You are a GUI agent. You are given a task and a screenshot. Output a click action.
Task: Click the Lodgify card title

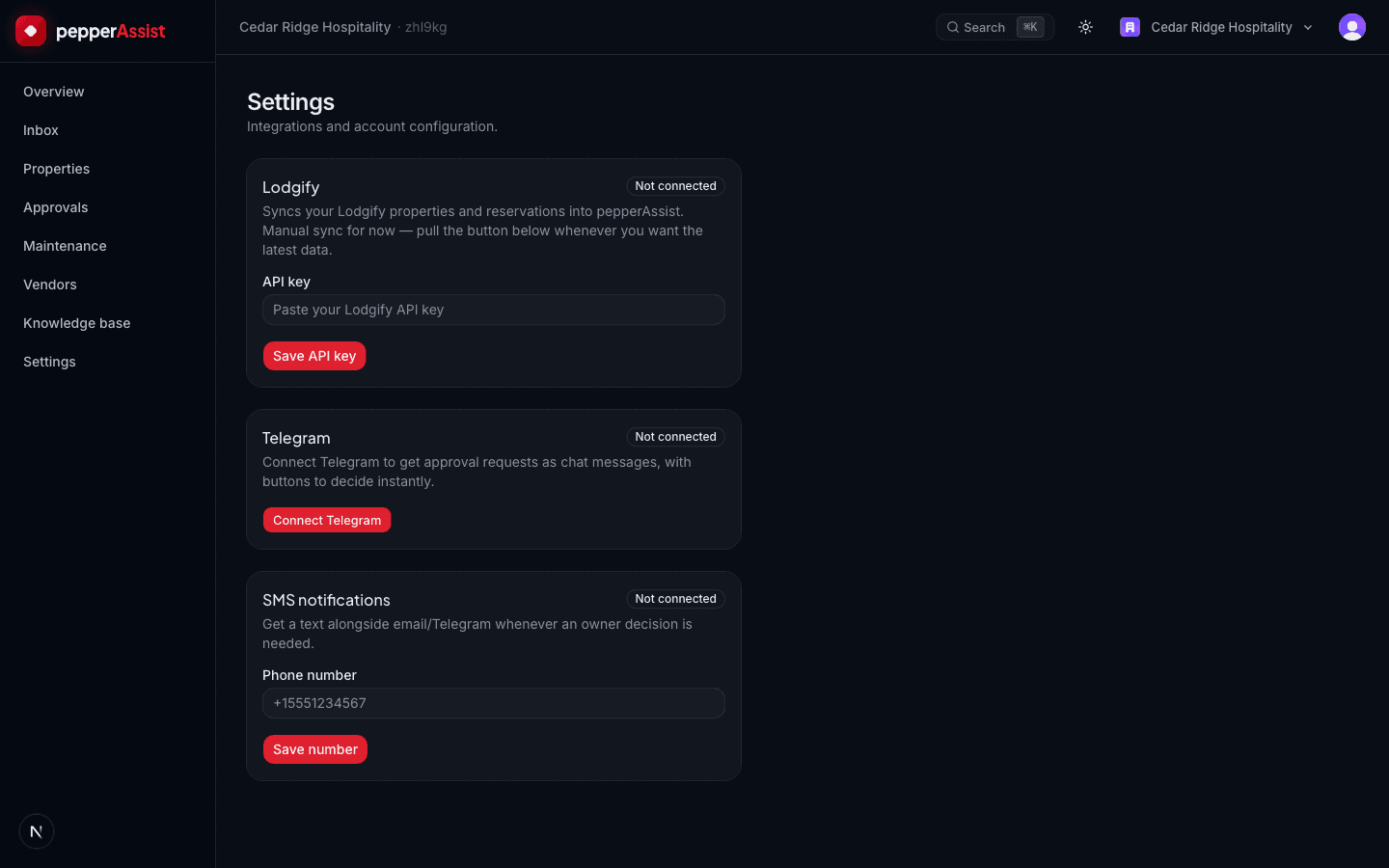coord(290,187)
